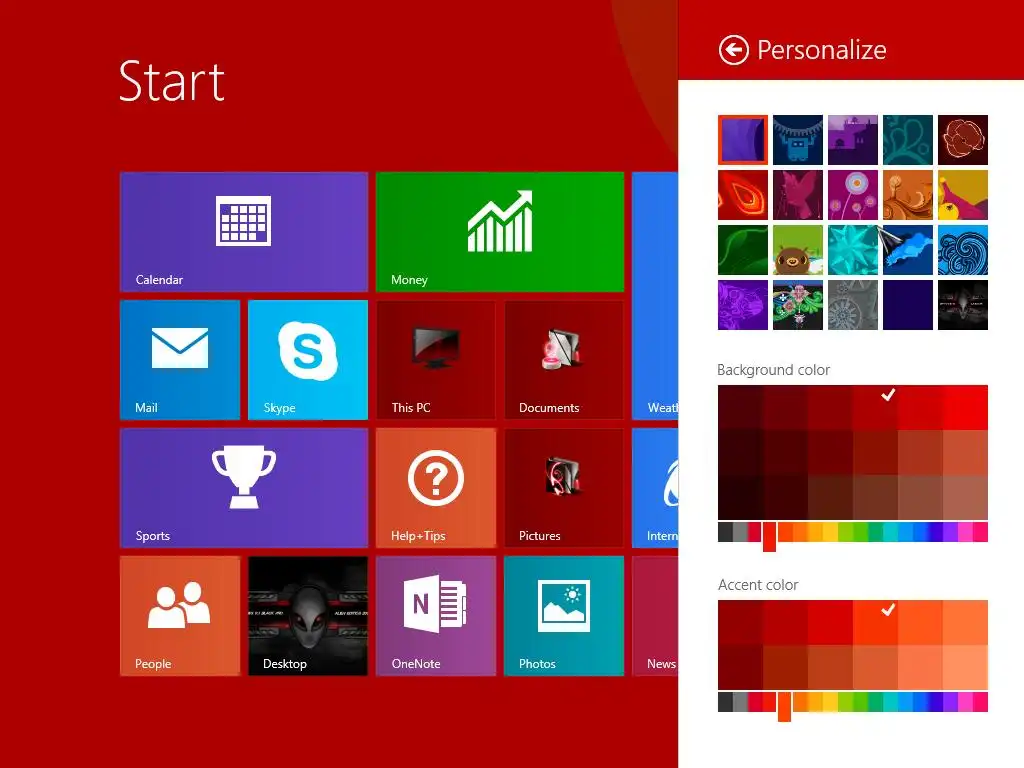Open the Internet Explorer tile
1024x768 pixels.
coord(655,488)
